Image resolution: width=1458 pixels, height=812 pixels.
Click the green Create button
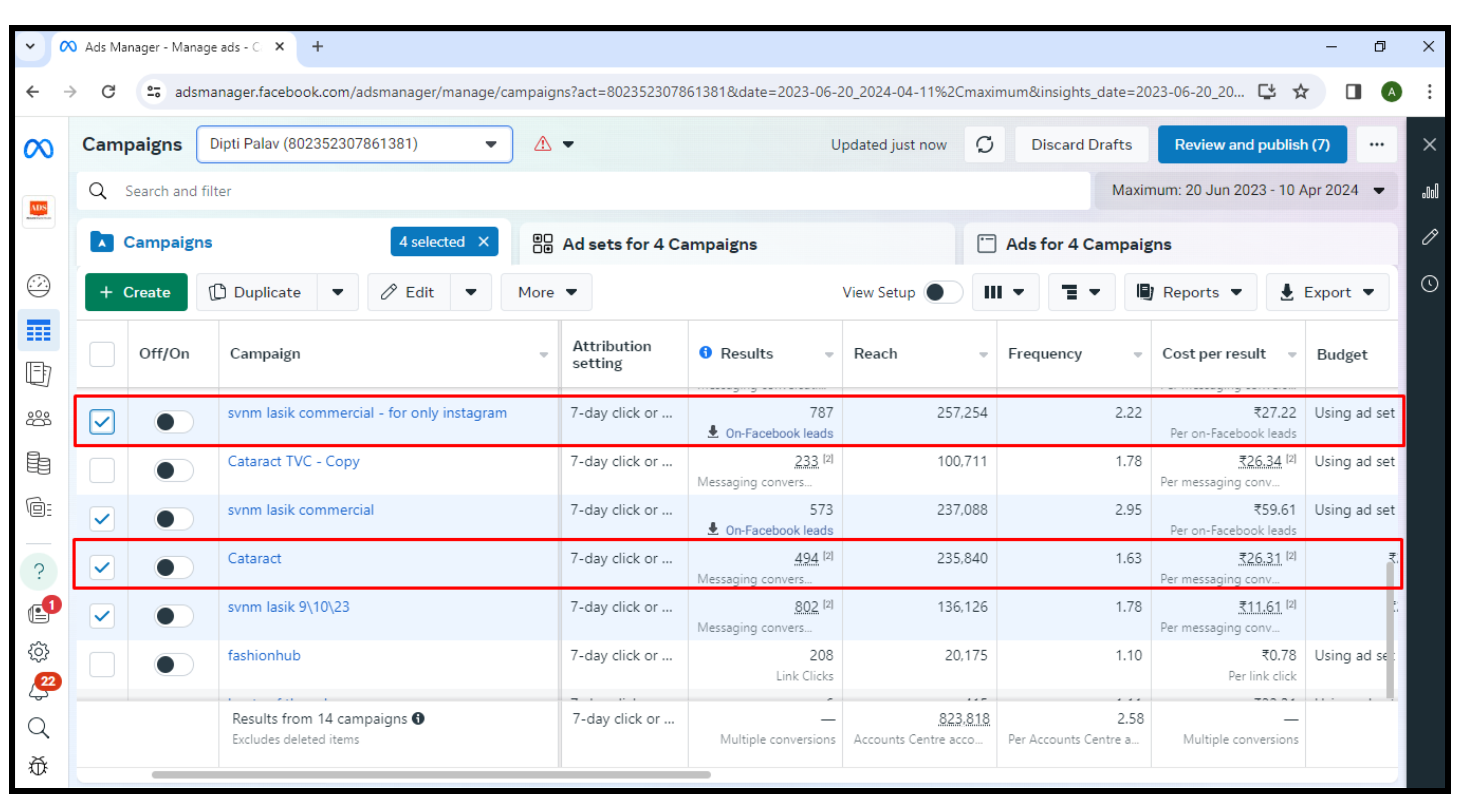(136, 292)
